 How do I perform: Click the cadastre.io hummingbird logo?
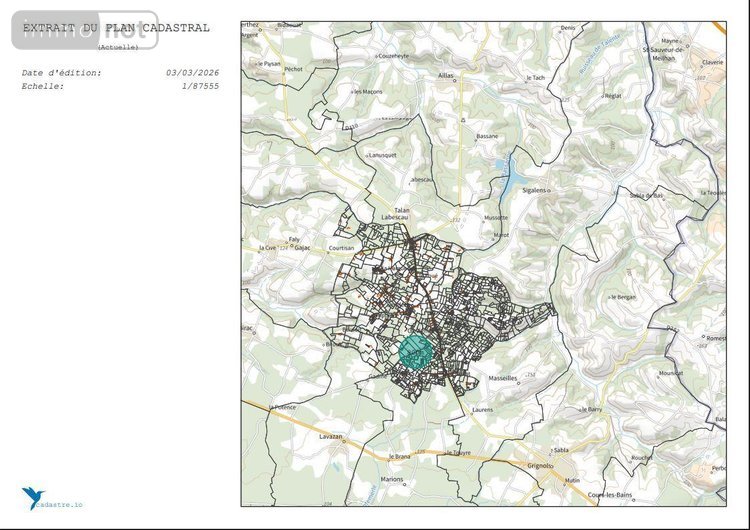click(x=33, y=497)
